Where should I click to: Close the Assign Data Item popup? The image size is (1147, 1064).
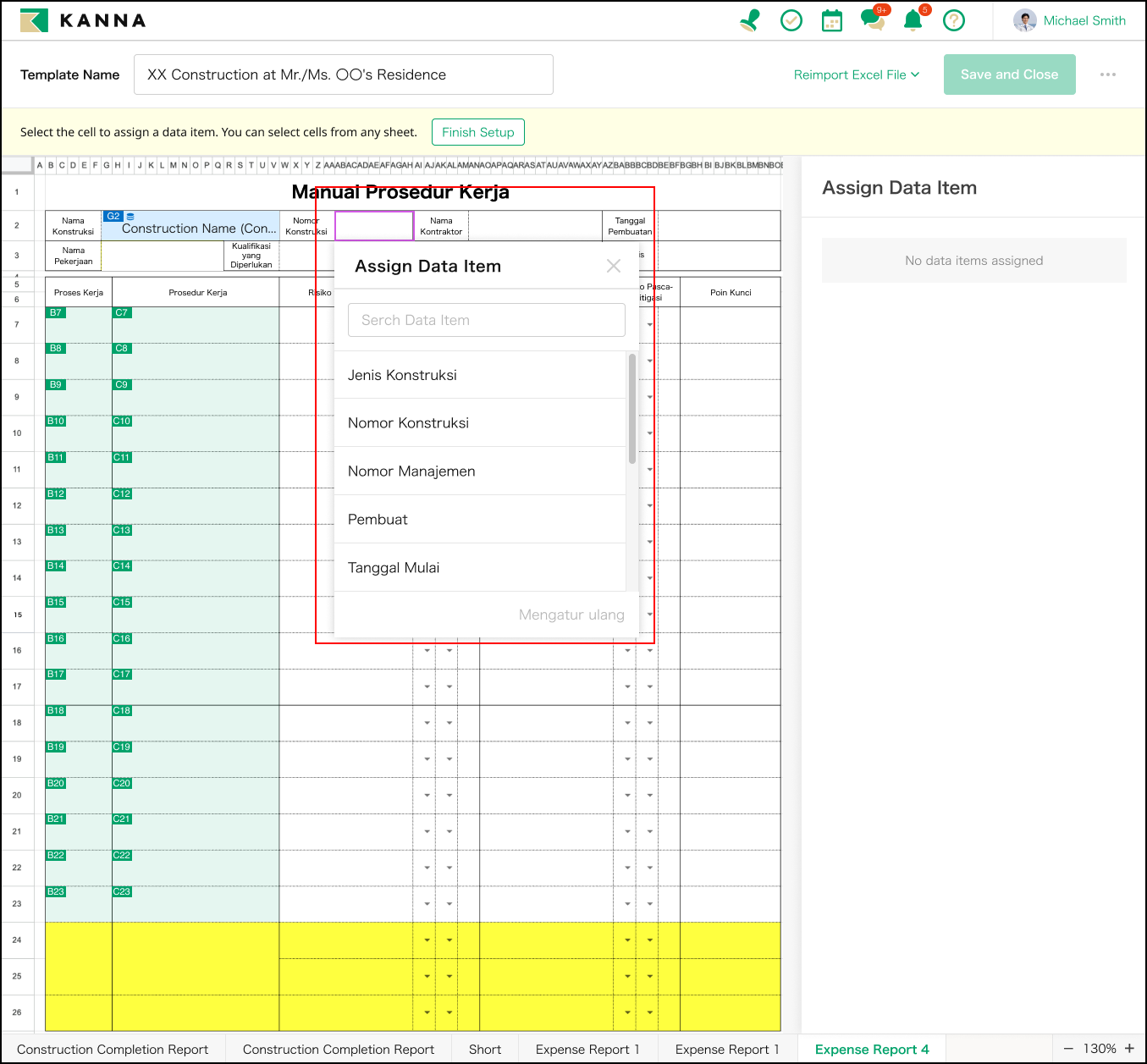click(614, 266)
